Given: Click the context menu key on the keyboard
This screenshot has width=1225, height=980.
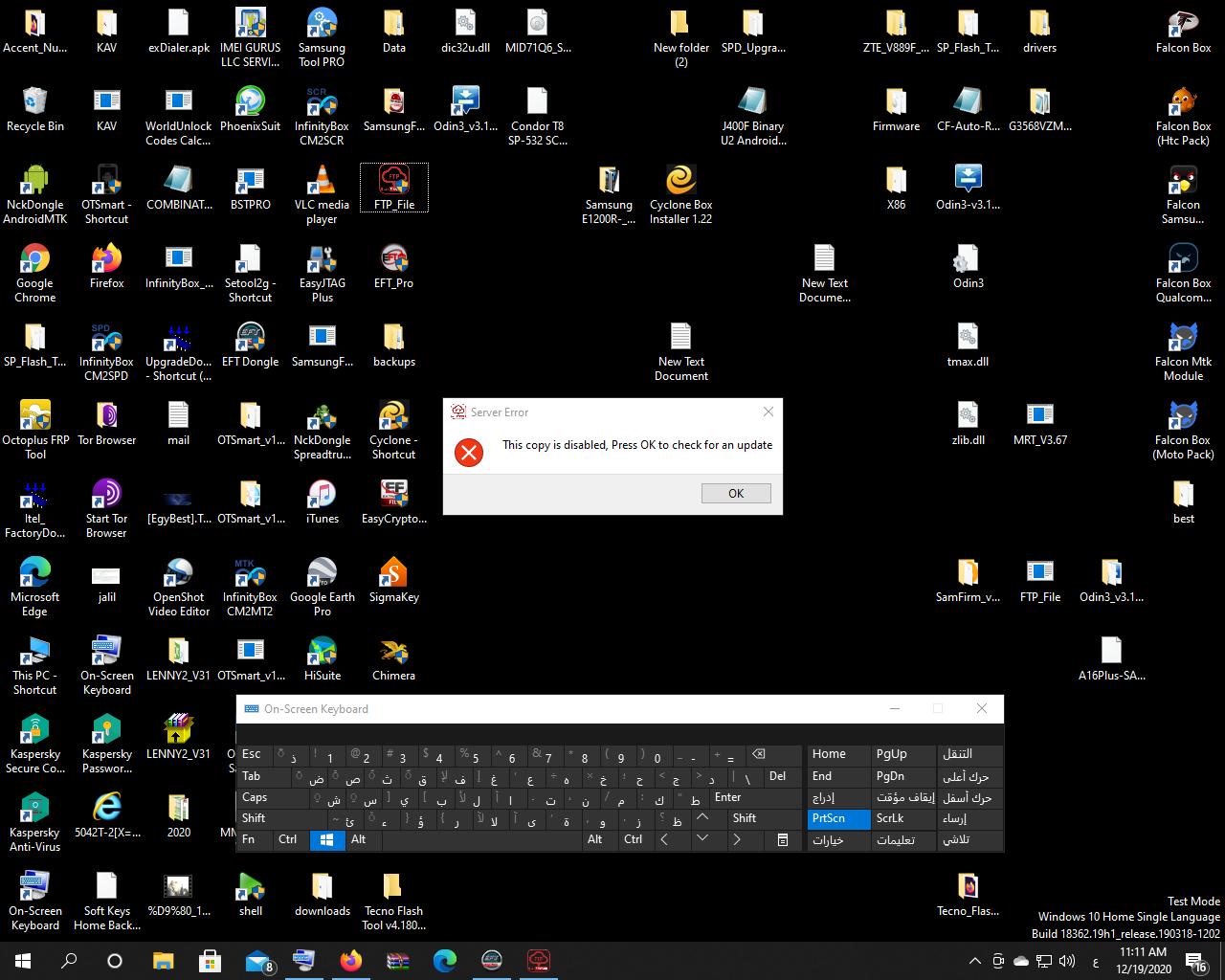Looking at the screenshot, I should pyautogui.click(x=783, y=840).
